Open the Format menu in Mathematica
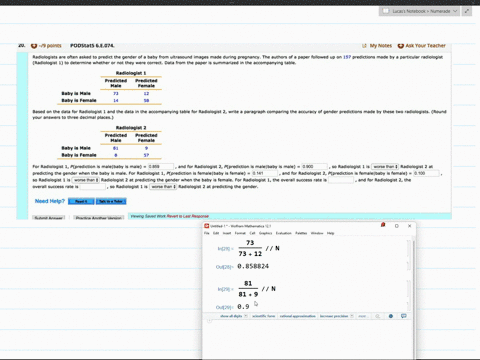 [240, 233]
